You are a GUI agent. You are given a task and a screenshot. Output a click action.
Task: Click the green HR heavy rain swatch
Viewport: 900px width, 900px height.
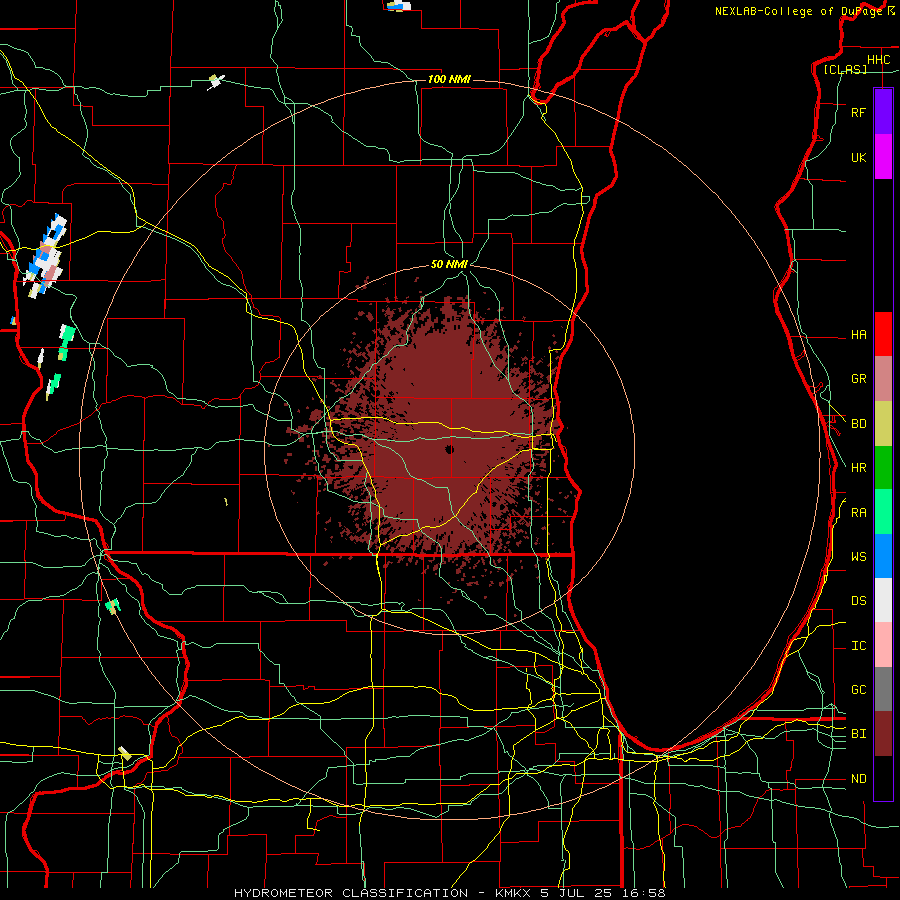[x=883, y=467]
